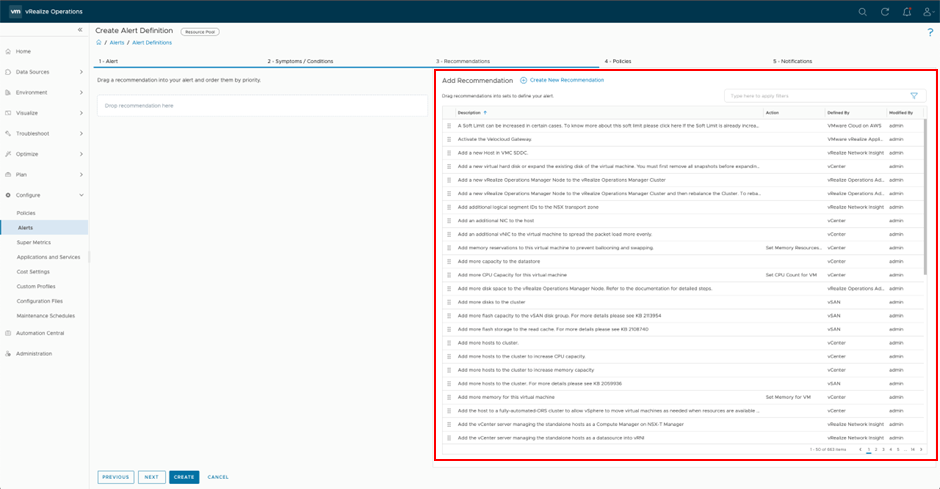The height and width of the screenshot is (489, 940).
Task: Grab the drag handle for Add more hosts to cluster.
Action: (x=449, y=343)
